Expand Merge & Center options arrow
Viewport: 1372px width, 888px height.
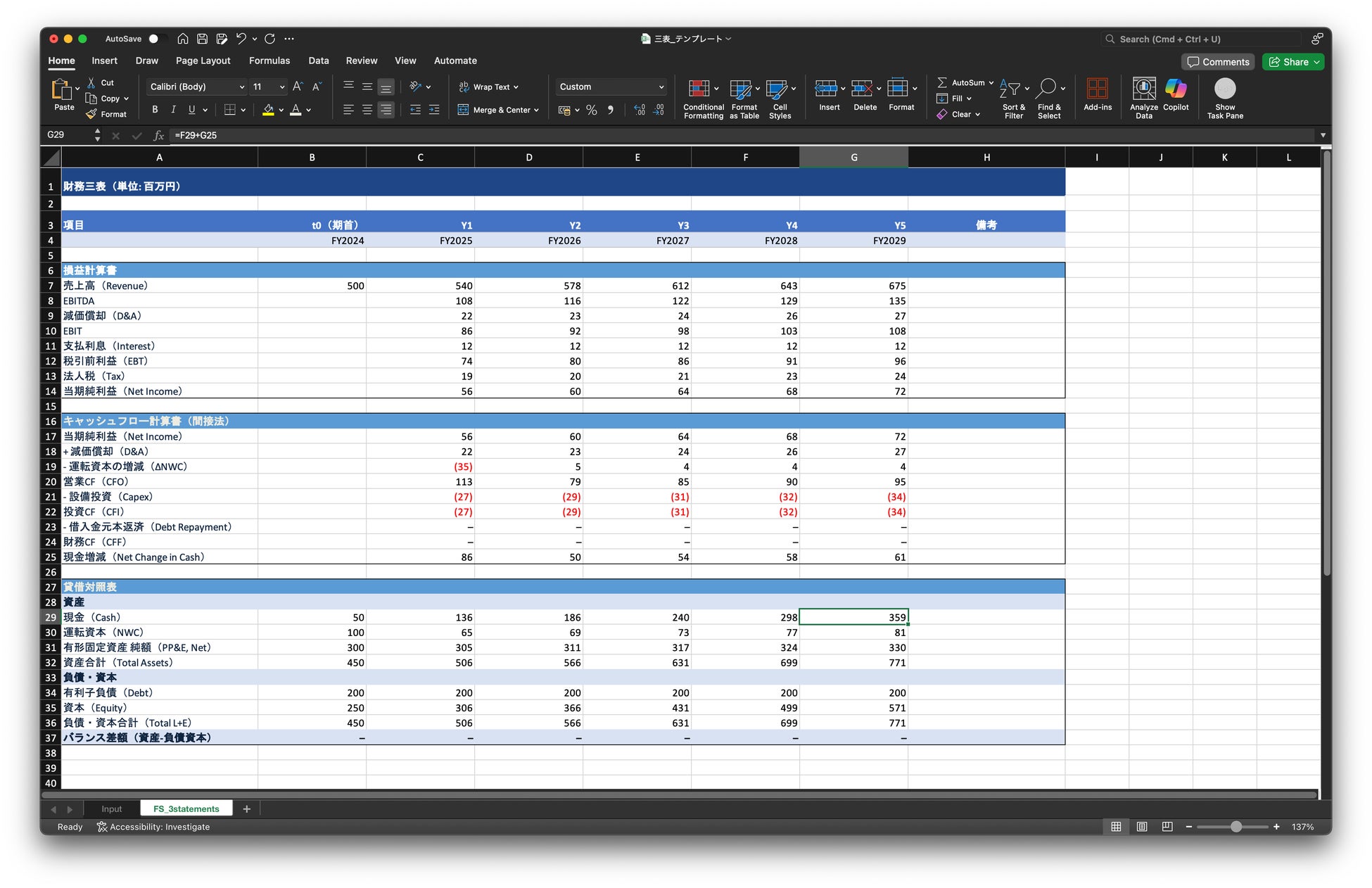click(x=536, y=110)
